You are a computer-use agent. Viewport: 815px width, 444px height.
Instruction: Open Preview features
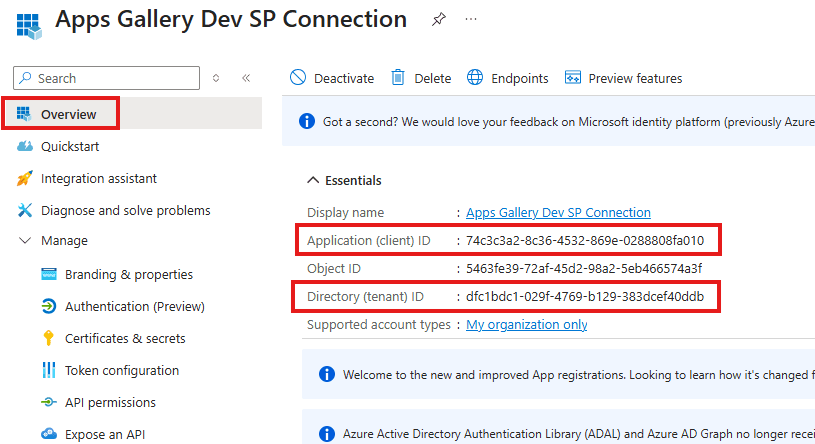pos(635,79)
